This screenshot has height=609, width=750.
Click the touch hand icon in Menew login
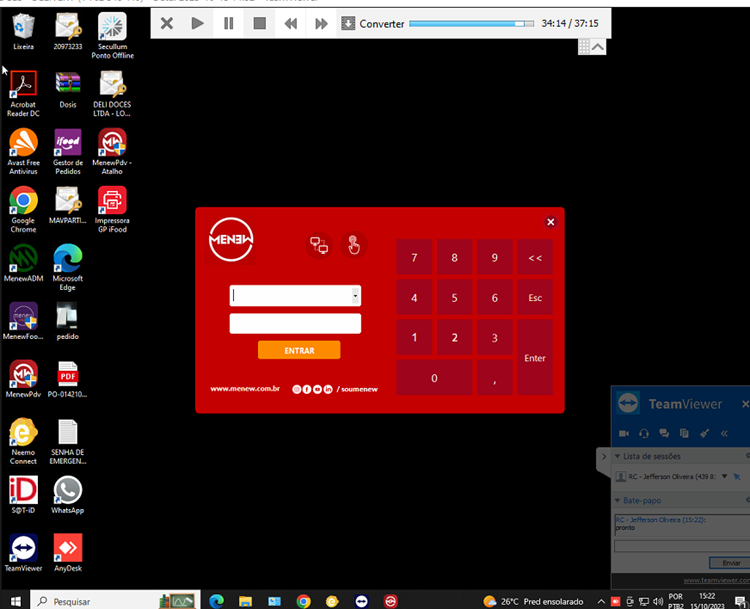point(353,245)
